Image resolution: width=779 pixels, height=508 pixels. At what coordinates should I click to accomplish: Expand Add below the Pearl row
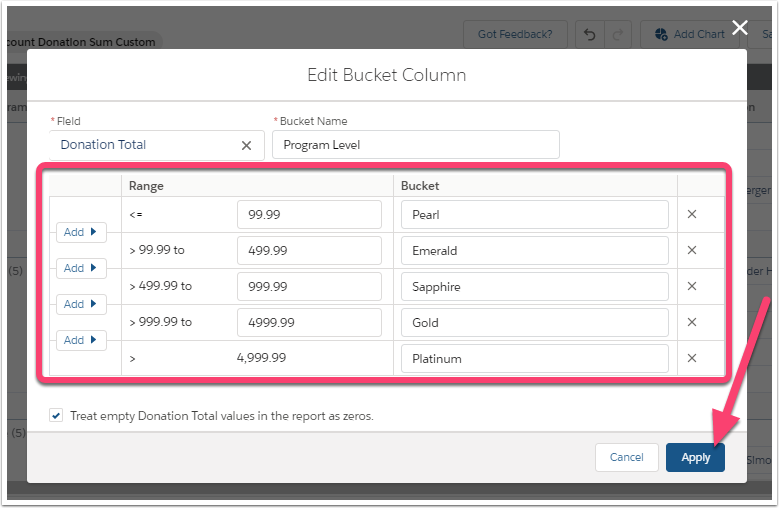tap(81, 232)
